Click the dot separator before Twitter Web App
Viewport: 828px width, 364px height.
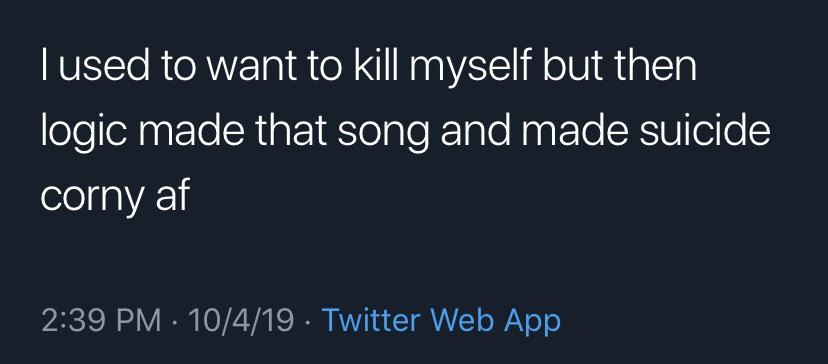pyautogui.click(x=308, y=321)
